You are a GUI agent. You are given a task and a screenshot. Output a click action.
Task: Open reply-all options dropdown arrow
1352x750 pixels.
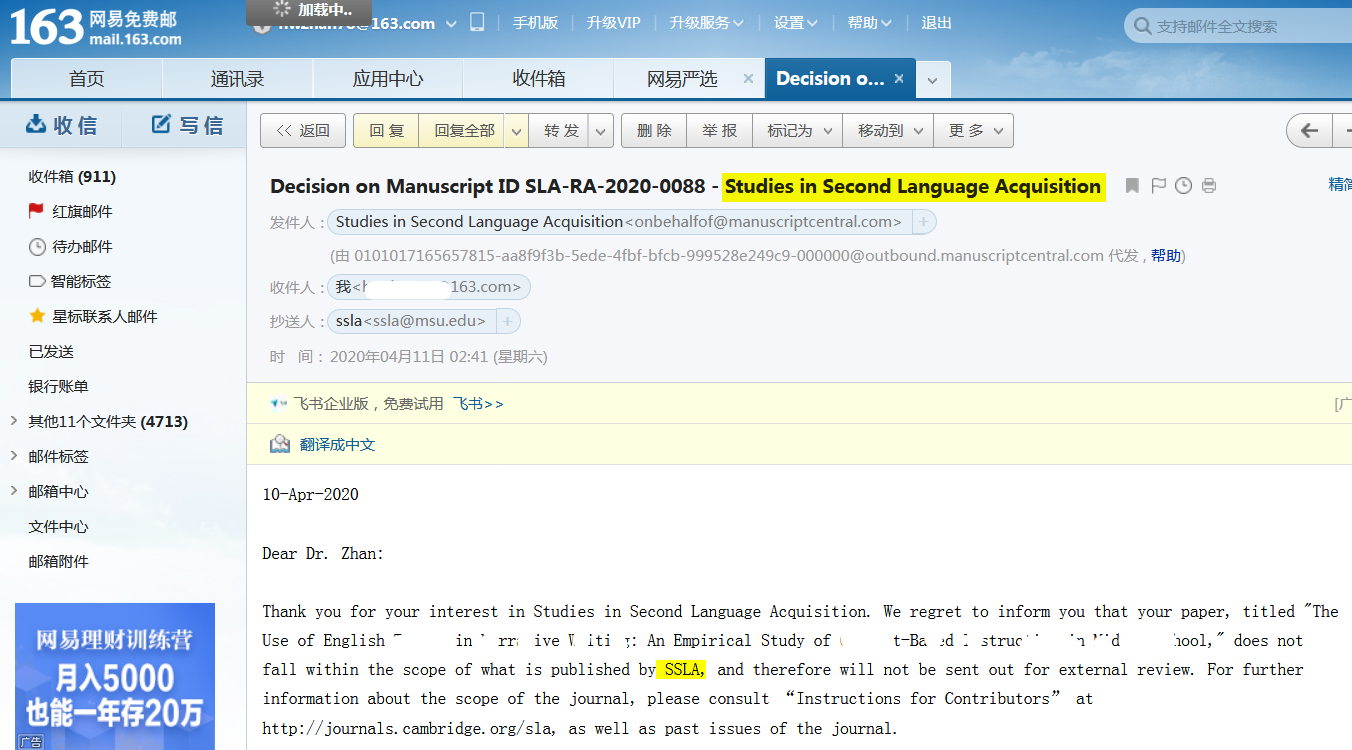tap(516, 131)
